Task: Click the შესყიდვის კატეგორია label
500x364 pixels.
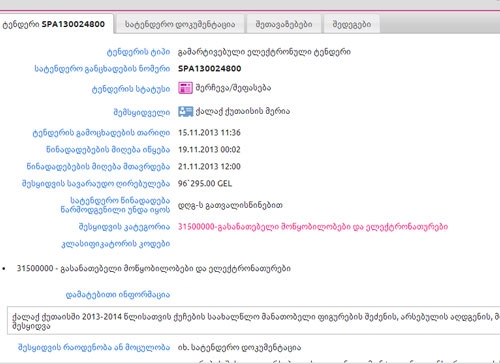Action: [124, 227]
